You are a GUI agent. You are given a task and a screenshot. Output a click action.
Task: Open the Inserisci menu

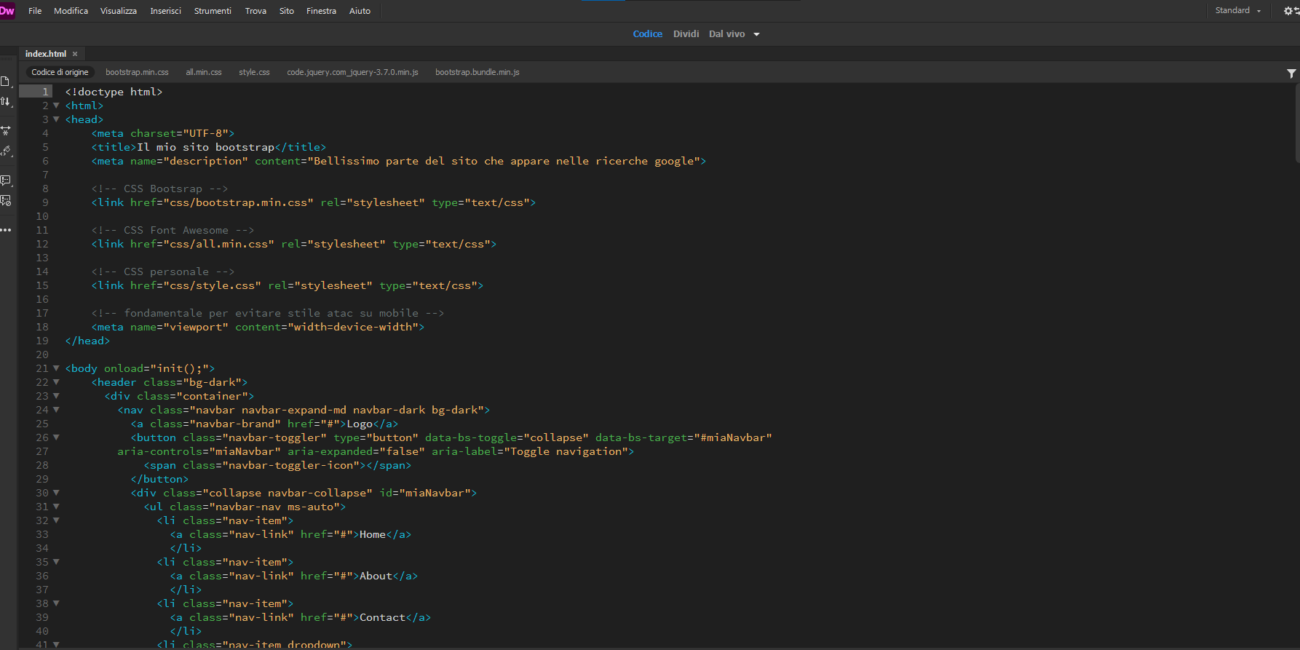[x=166, y=11]
